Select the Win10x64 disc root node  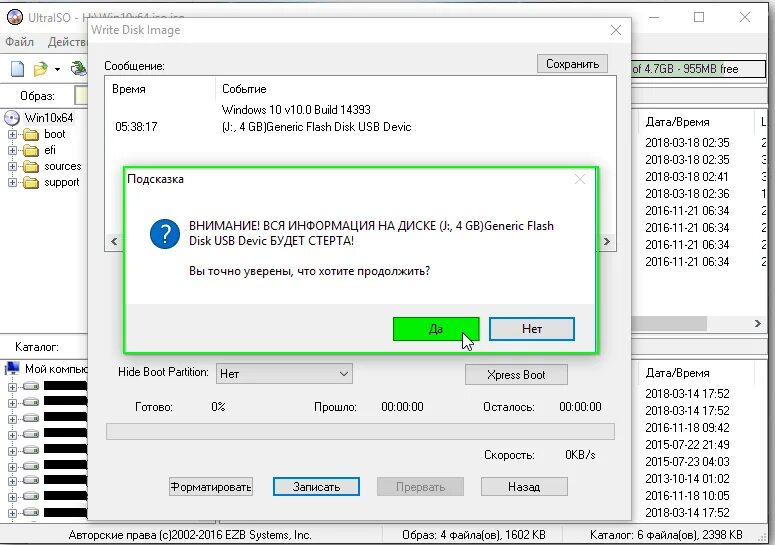48,118
